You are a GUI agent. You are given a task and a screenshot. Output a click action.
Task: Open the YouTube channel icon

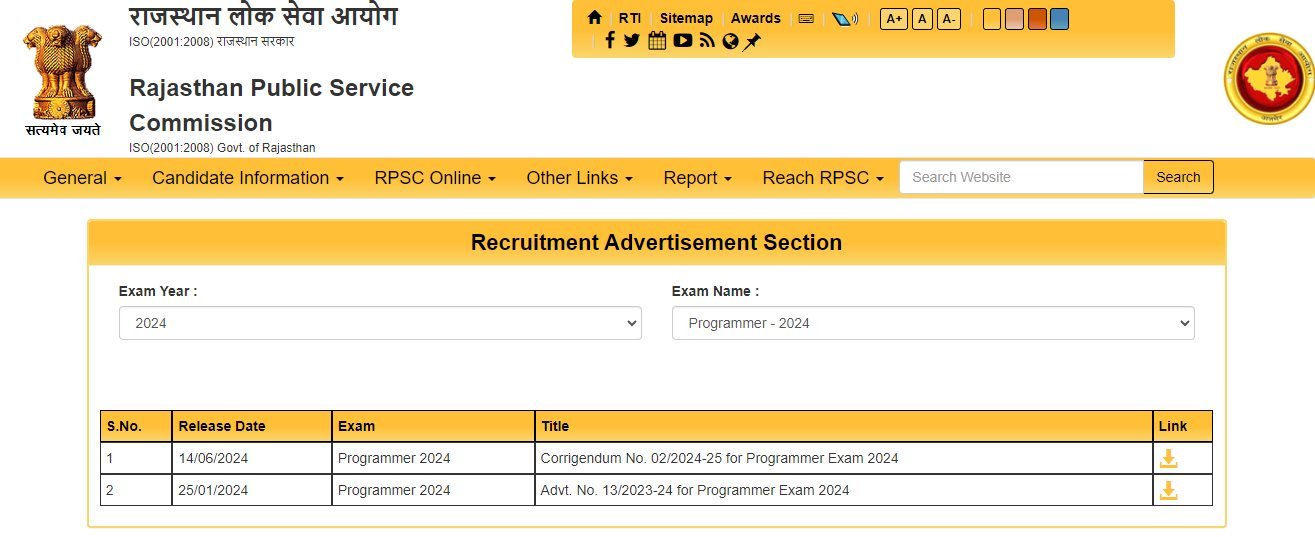(683, 41)
